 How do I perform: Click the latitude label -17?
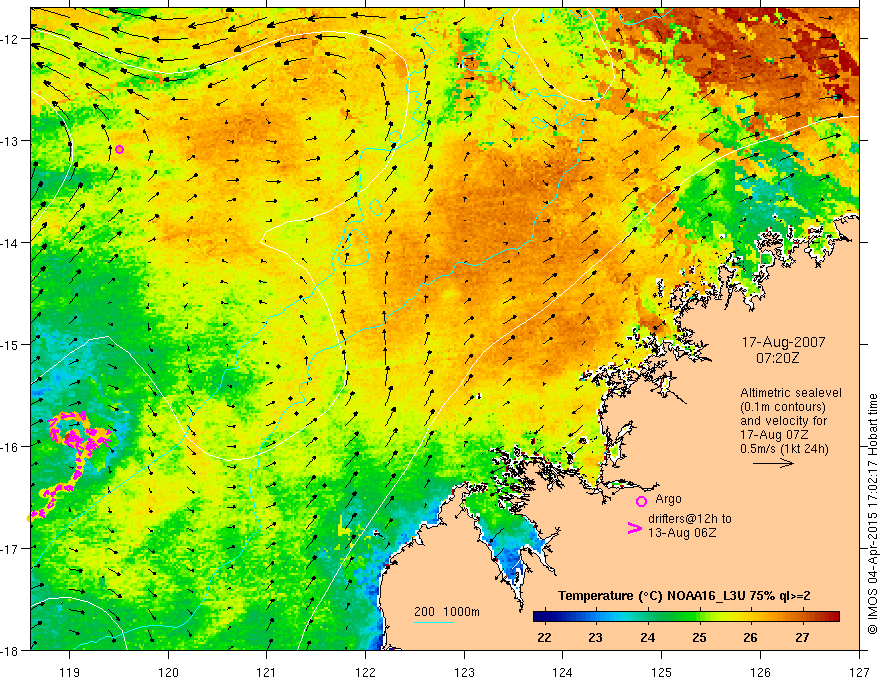(10, 549)
